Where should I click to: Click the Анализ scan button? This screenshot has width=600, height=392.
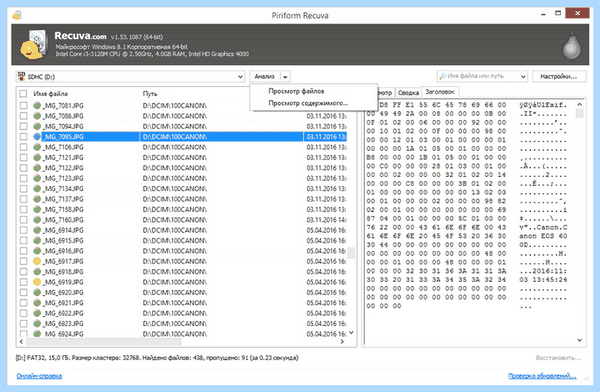(x=265, y=77)
